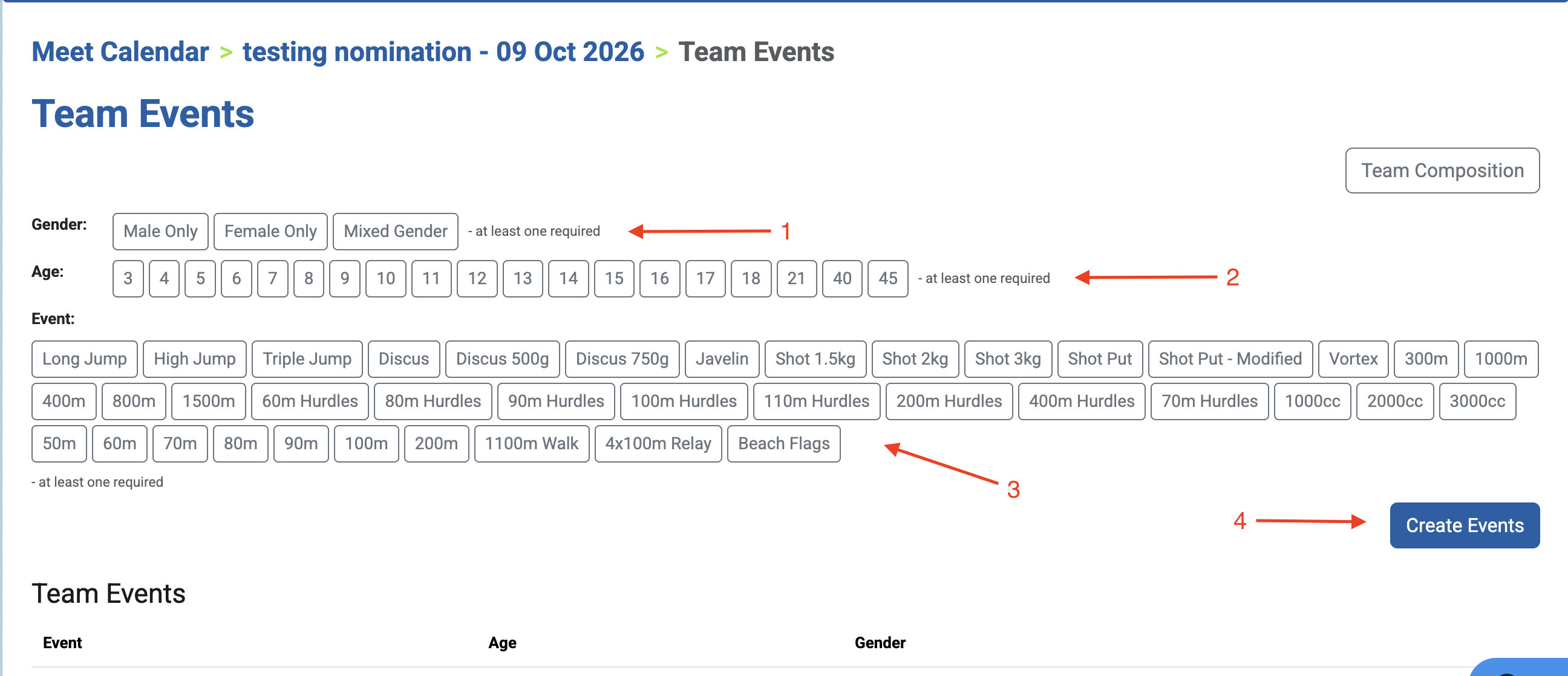Pick the Discus 750g event
The height and width of the screenshot is (676, 1568).
622,359
